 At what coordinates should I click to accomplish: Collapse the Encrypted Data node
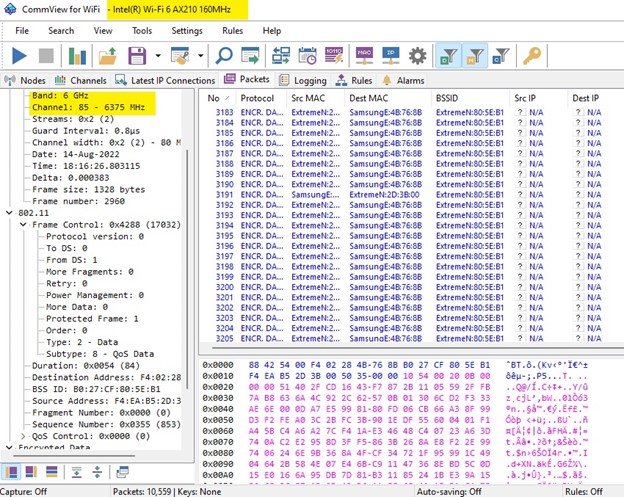pyautogui.click(x=9, y=448)
